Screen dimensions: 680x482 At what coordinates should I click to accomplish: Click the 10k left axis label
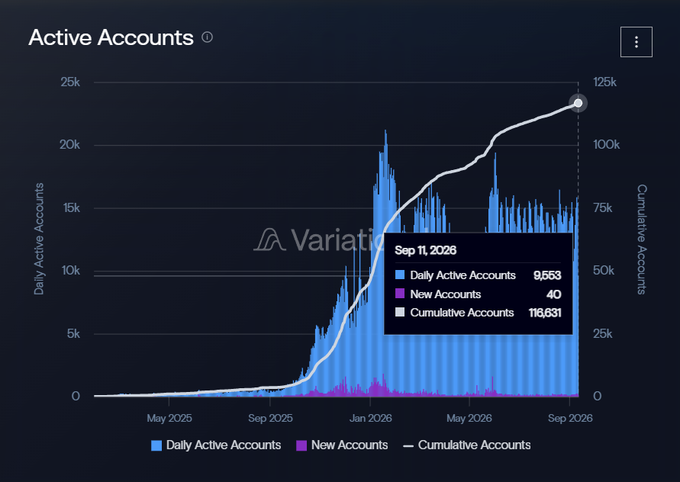pos(71,270)
